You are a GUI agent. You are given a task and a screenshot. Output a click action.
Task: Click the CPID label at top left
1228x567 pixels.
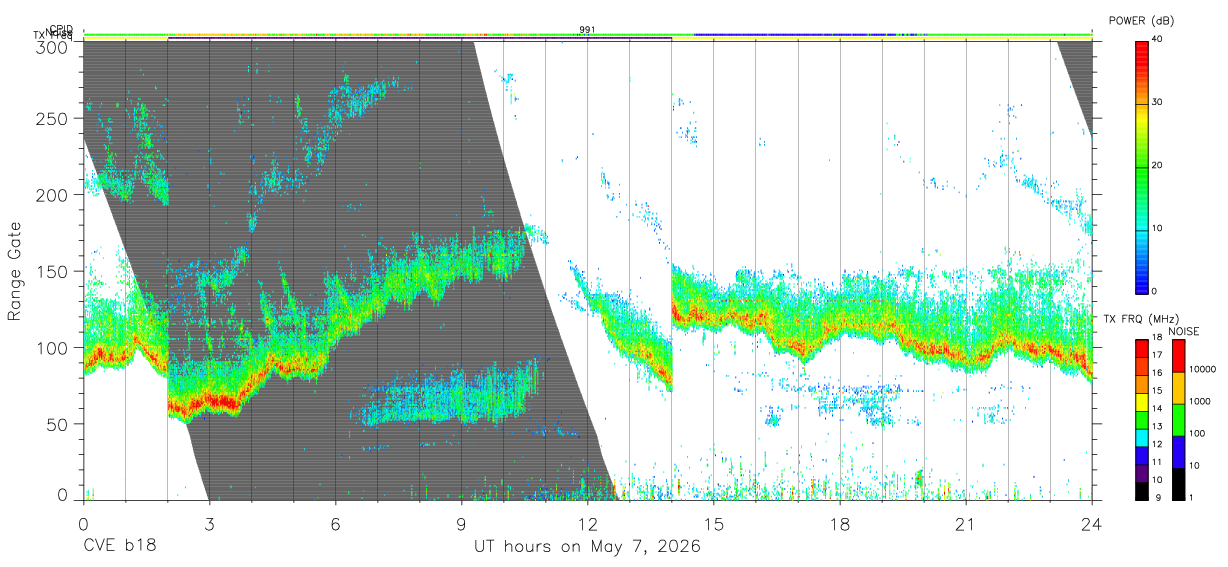click(61, 29)
